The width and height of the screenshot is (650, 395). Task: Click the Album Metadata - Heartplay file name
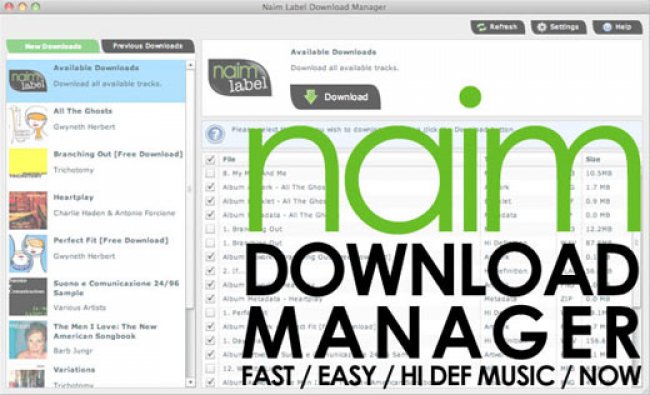[272, 298]
